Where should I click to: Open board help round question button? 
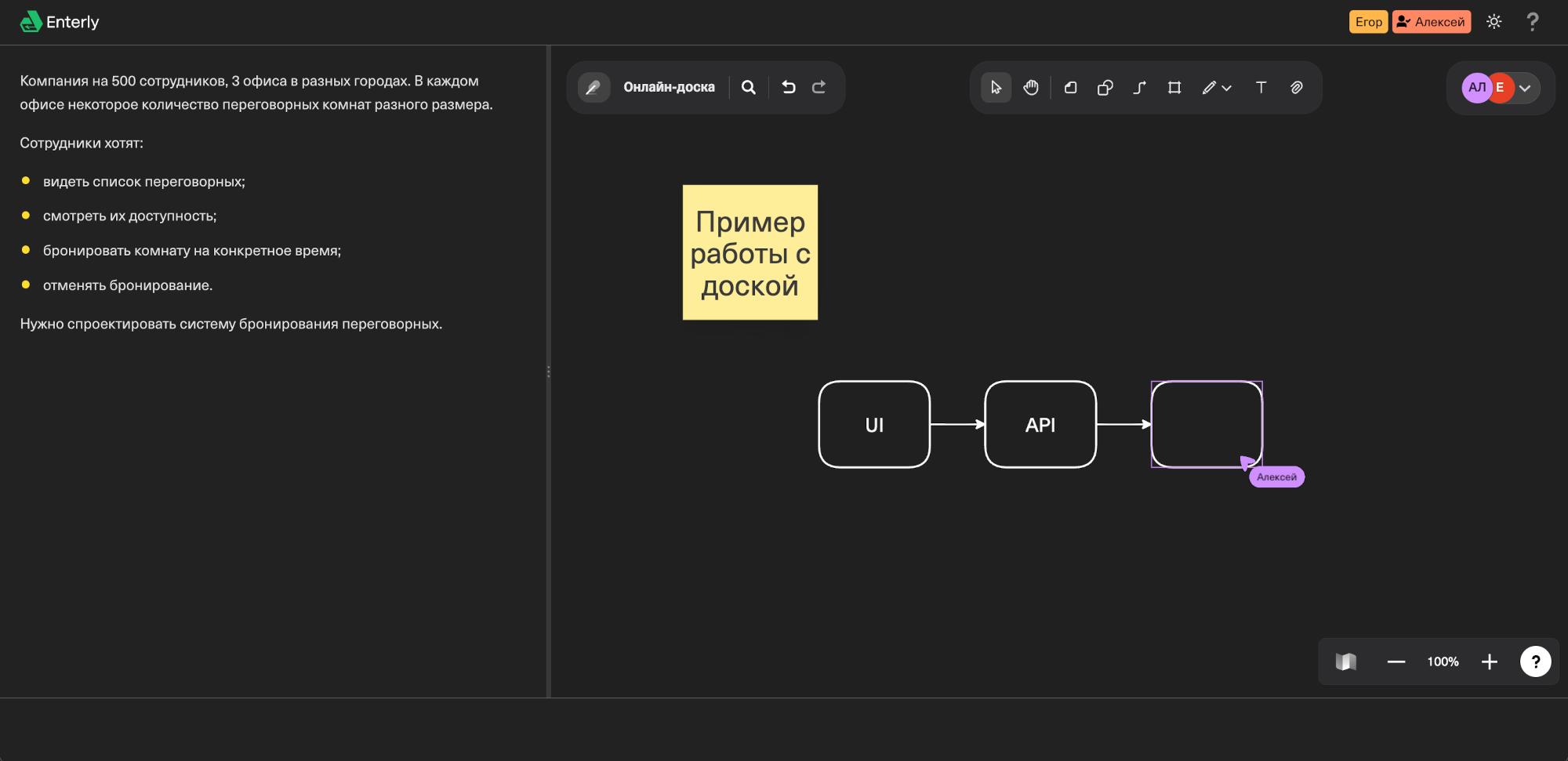(1535, 661)
